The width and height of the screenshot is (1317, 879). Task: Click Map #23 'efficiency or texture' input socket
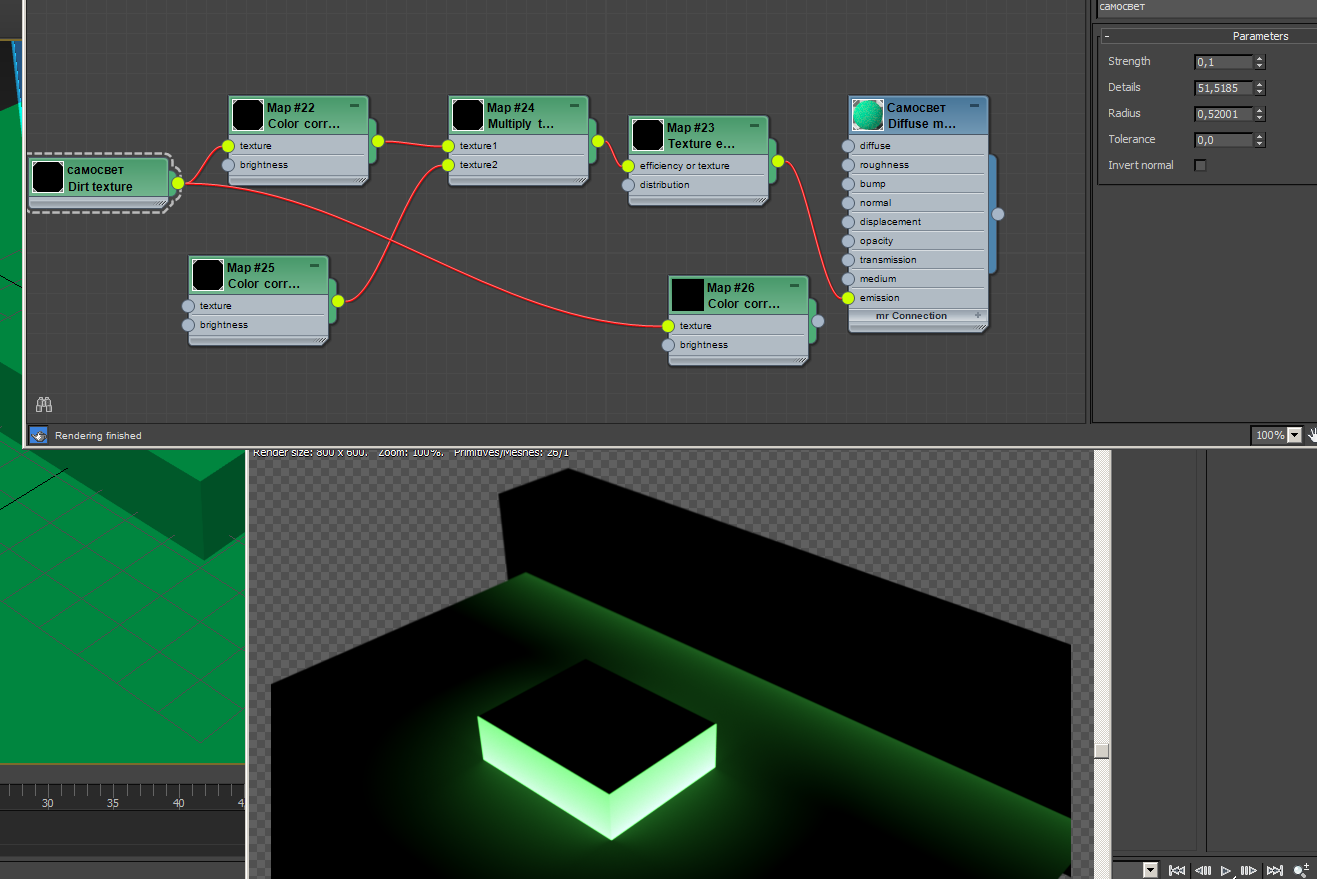(628, 166)
